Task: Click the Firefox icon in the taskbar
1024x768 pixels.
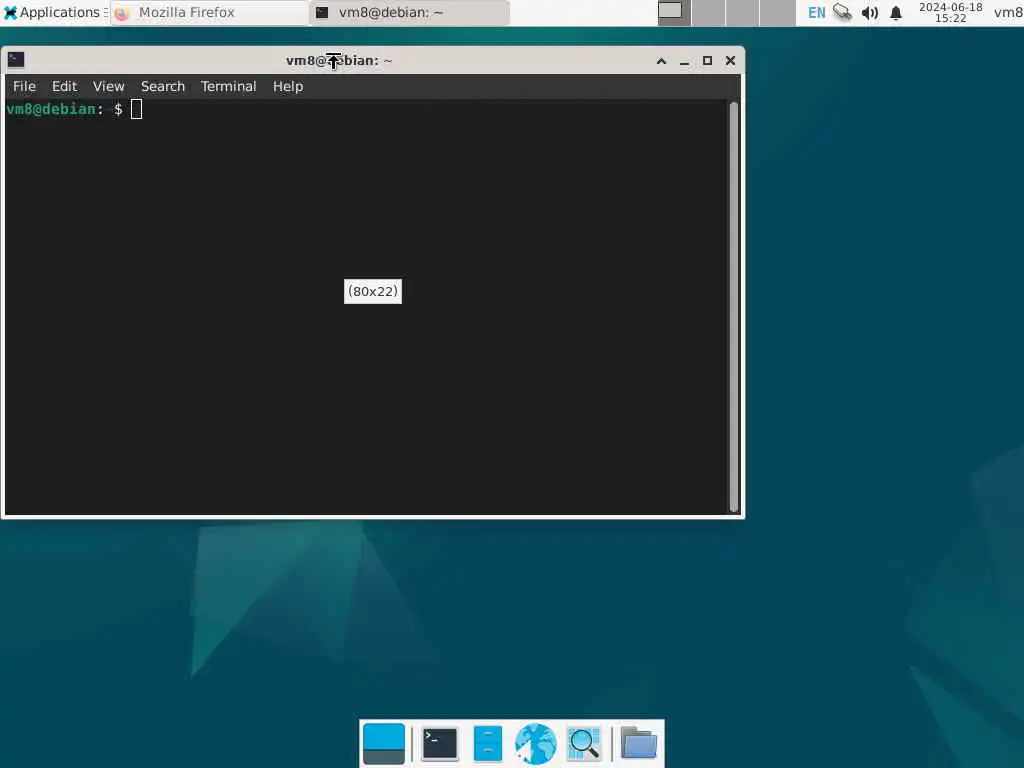Action: (122, 13)
